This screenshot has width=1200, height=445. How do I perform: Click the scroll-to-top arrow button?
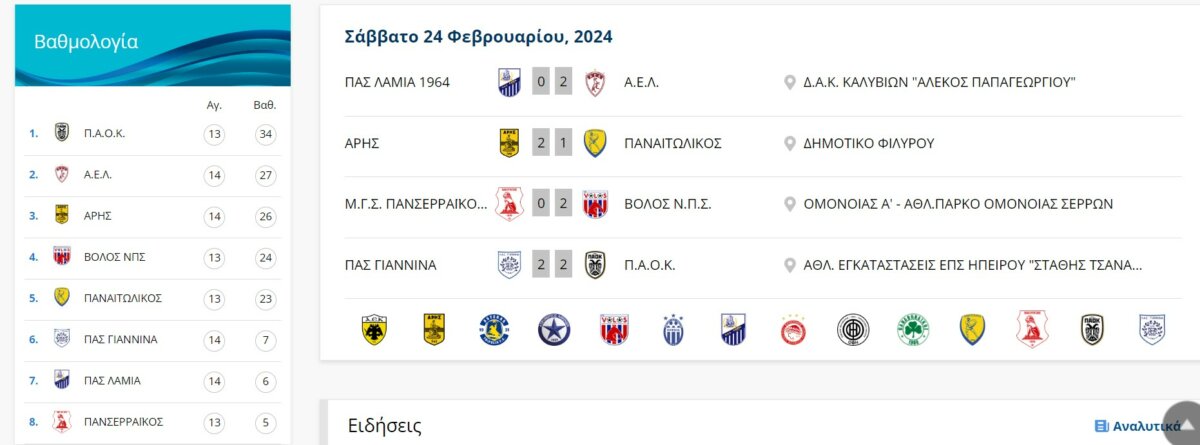[x=1183, y=423]
